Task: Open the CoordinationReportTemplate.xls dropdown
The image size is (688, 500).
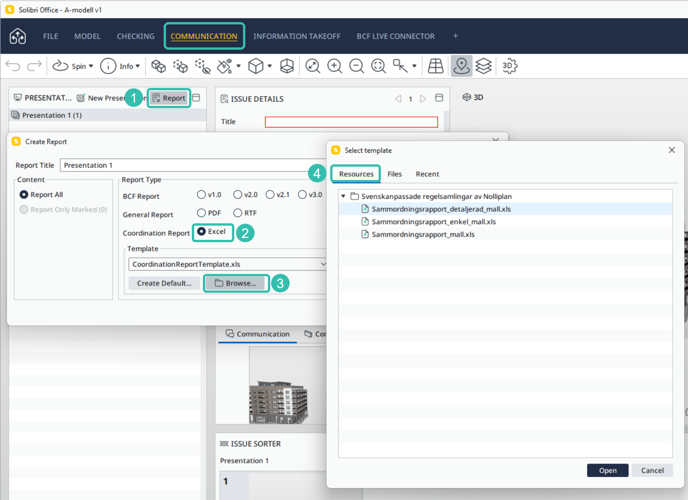Action: pos(228,264)
